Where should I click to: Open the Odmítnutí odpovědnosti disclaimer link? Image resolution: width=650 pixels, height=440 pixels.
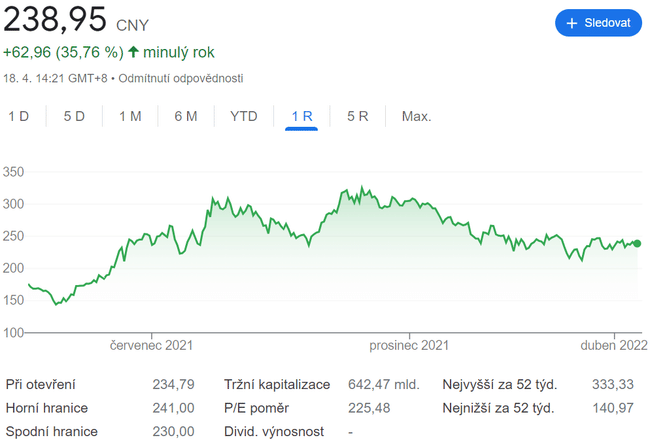coord(180,78)
